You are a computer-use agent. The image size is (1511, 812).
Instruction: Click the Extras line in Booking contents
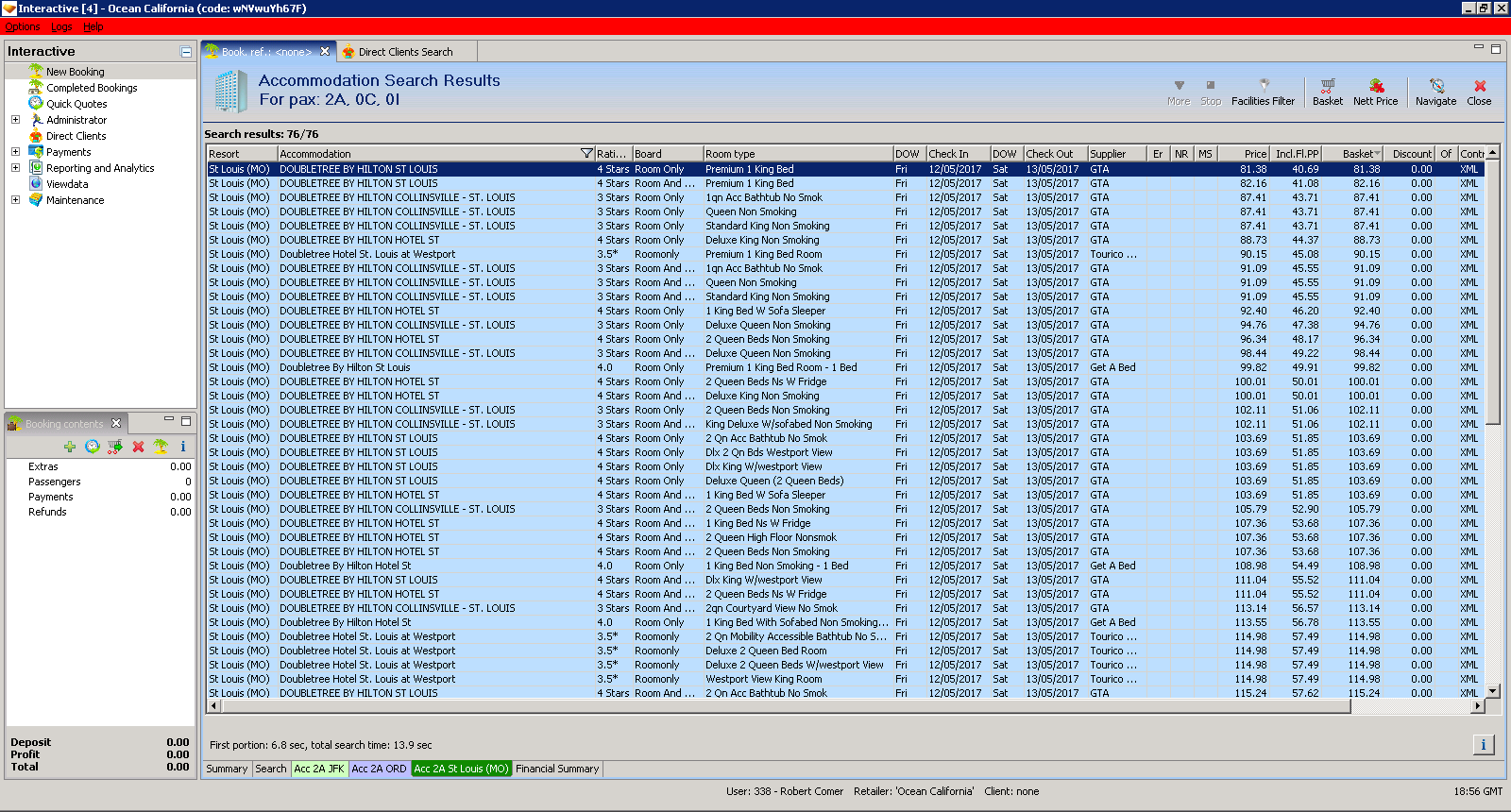[100, 466]
